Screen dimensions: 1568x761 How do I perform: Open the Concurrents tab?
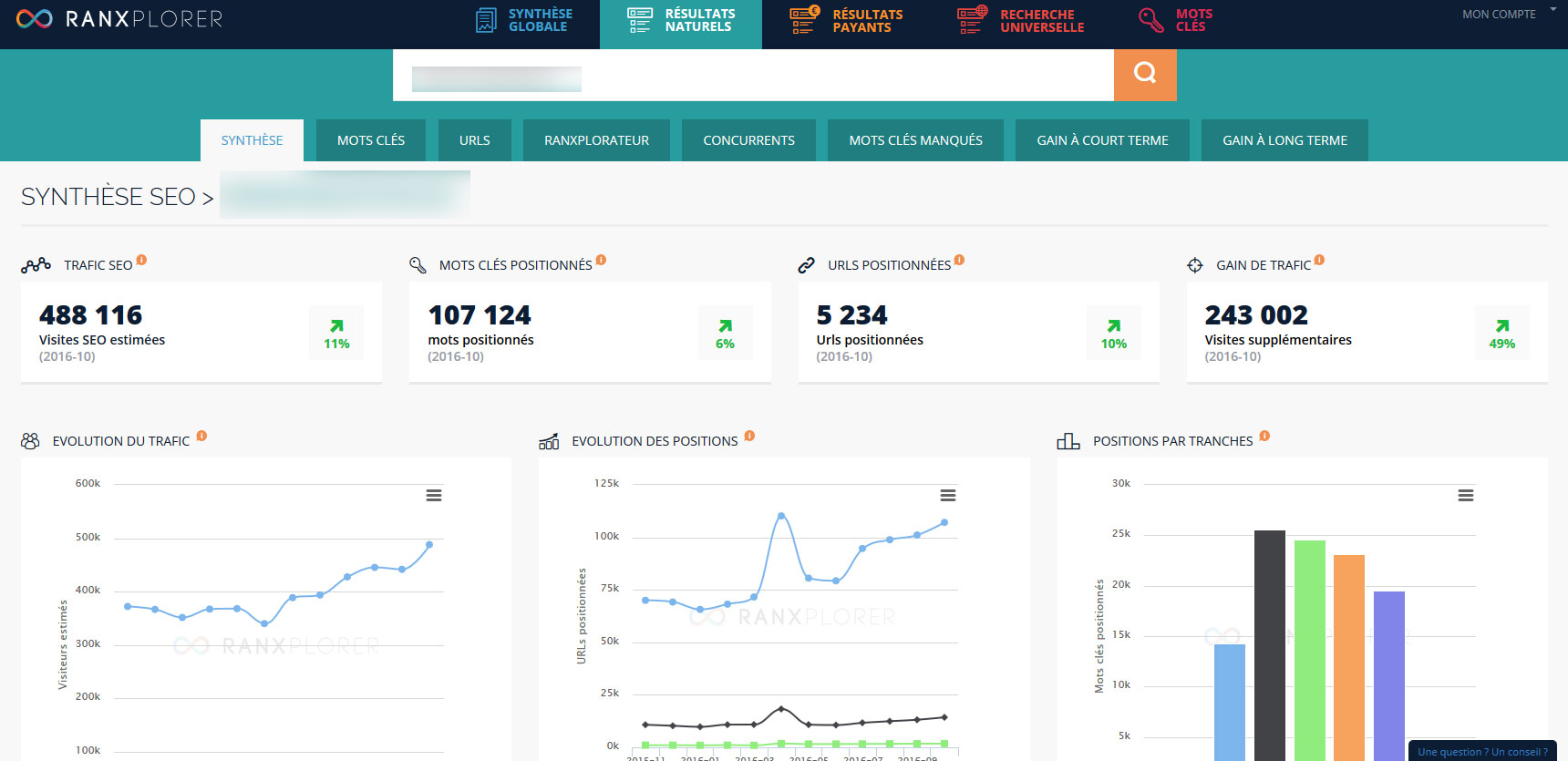(748, 140)
